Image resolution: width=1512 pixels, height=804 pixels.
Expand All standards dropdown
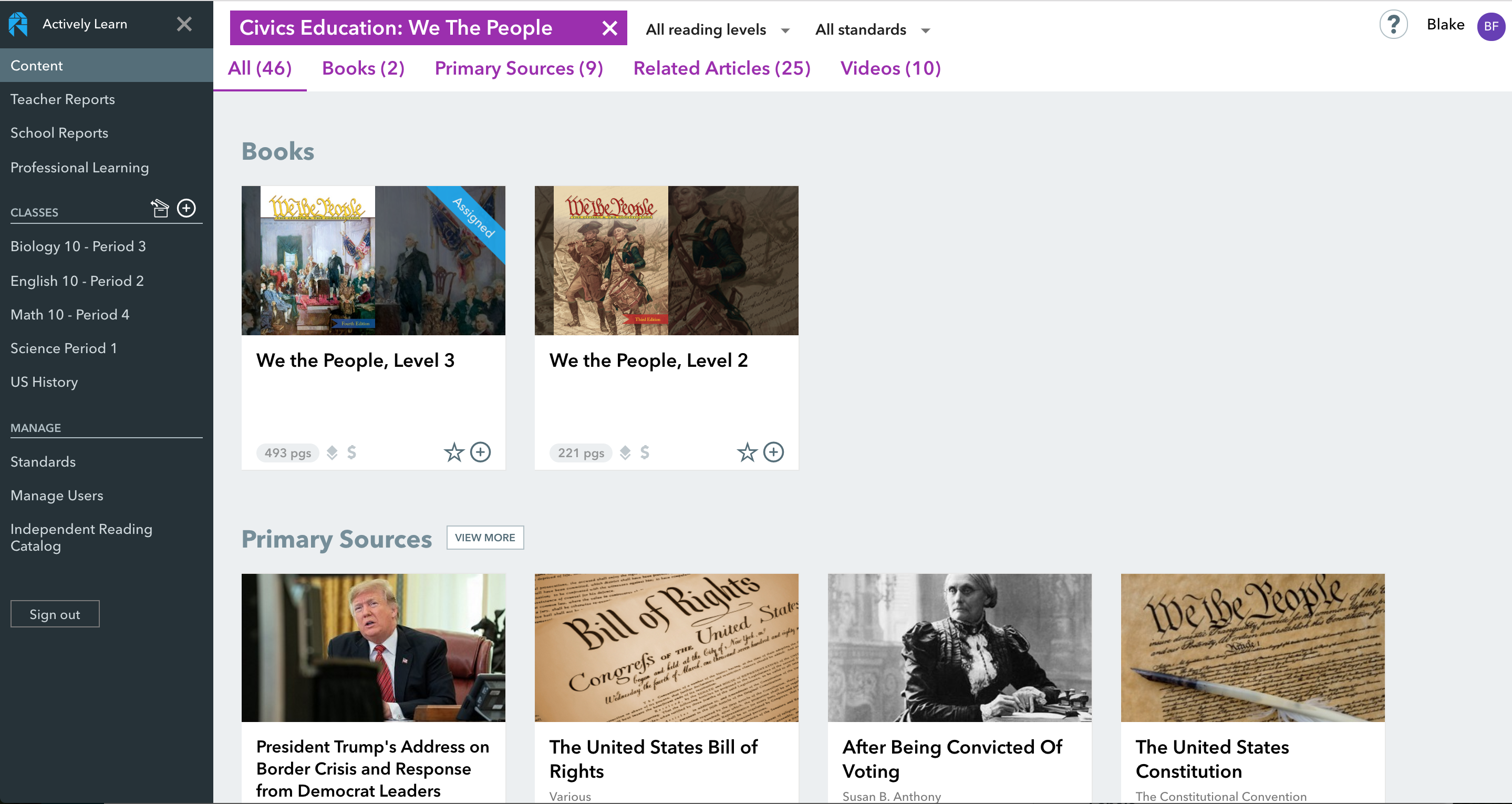[873, 30]
